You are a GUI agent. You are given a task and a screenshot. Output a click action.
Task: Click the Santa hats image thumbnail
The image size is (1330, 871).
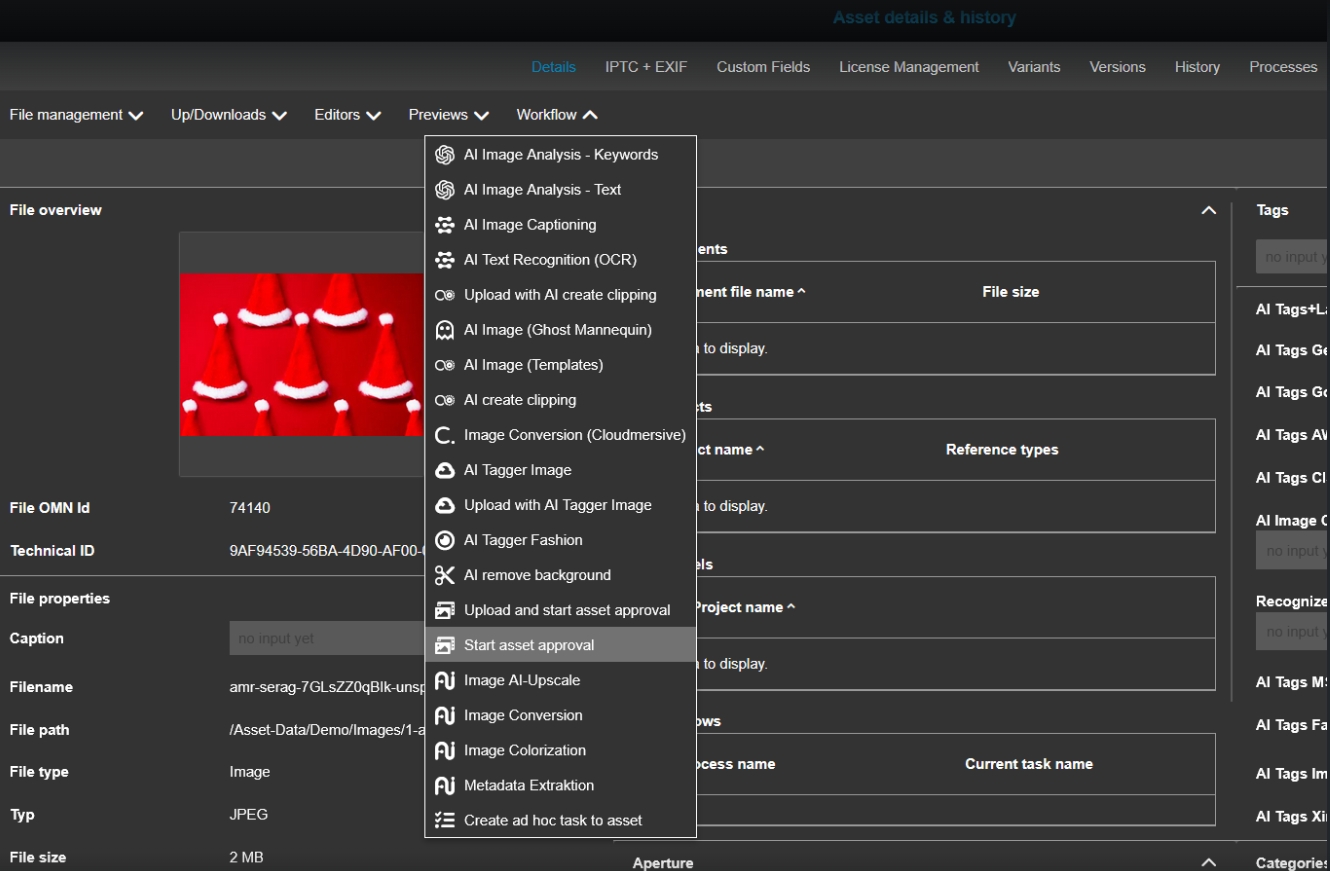pyautogui.click(x=302, y=354)
